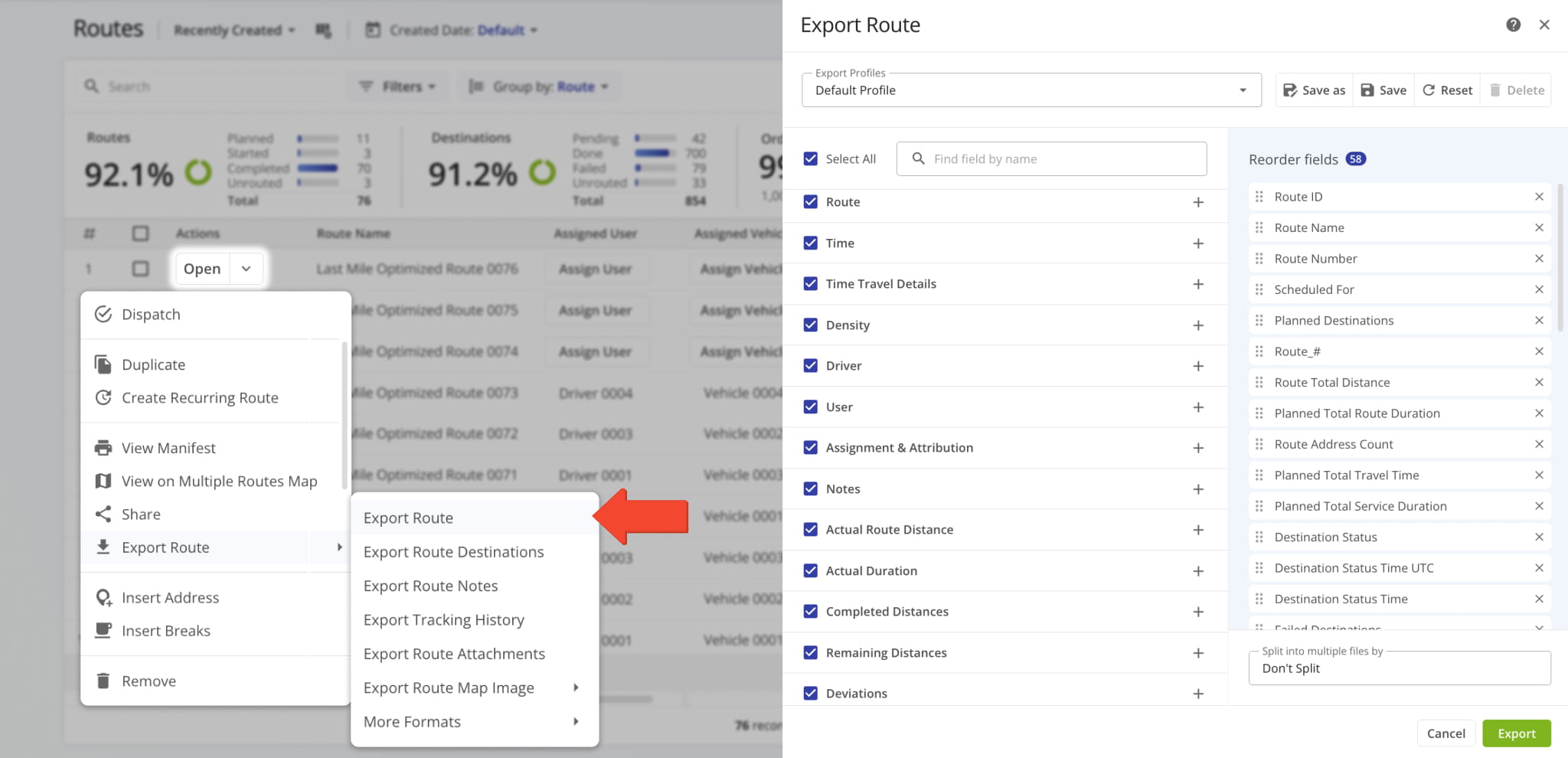Toggle the Time Travel Details checkbox

pos(811,284)
